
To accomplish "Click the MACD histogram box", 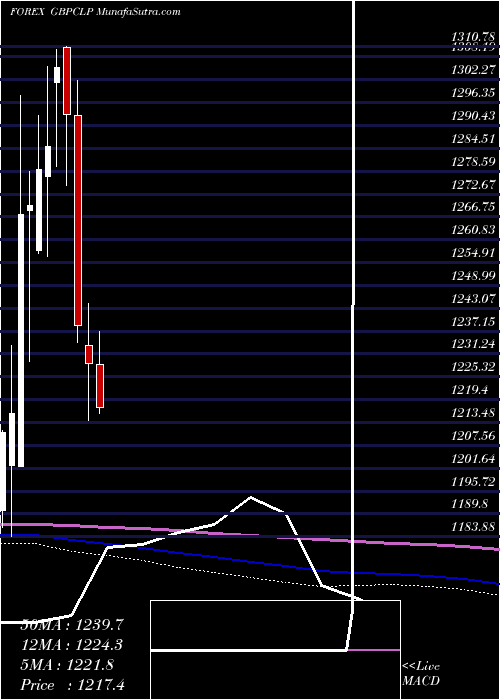I will tap(275, 650).
